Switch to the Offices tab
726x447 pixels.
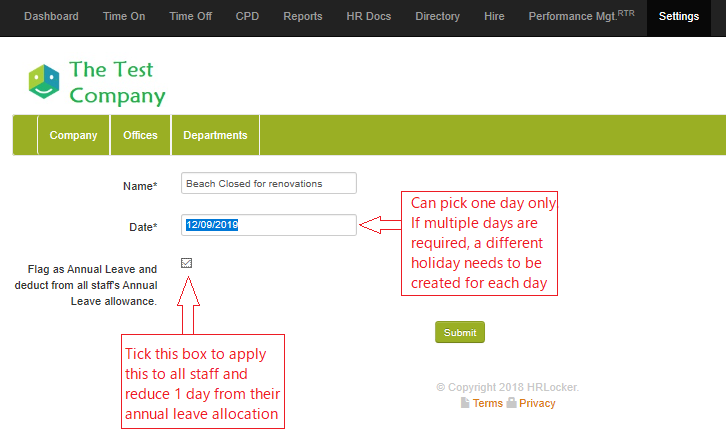pos(140,136)
